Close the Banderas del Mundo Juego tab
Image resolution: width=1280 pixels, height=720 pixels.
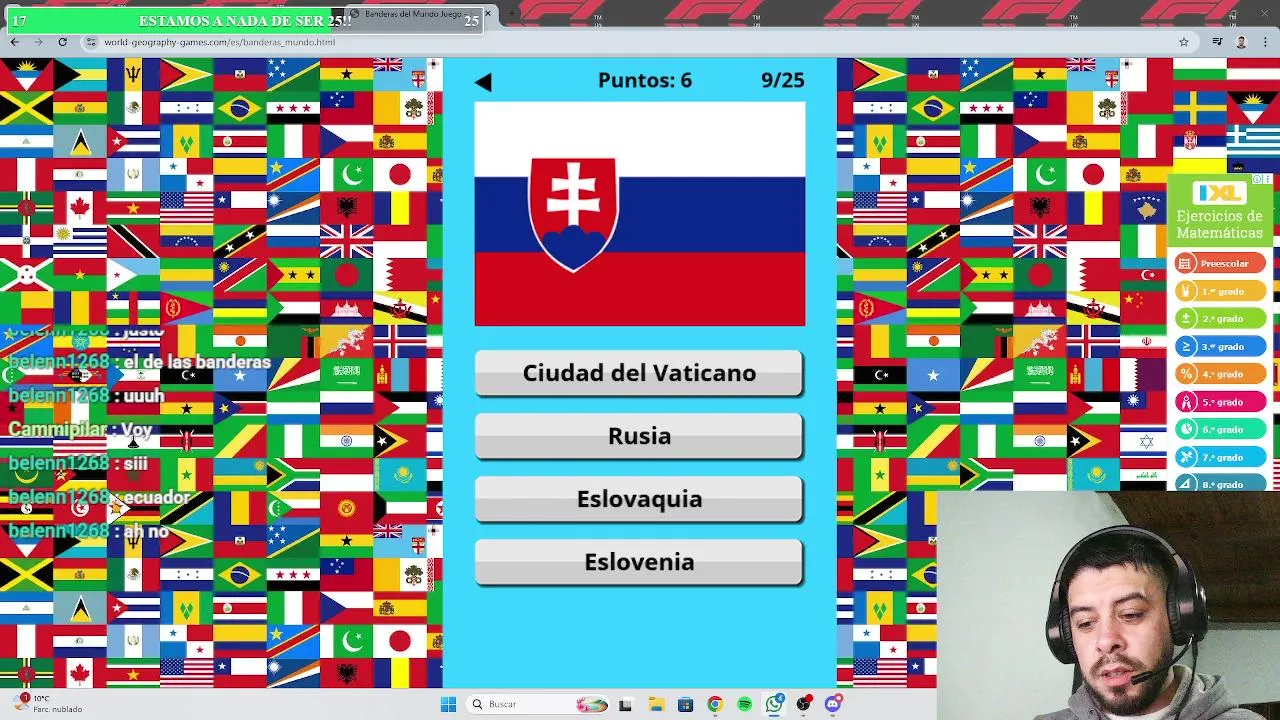488,14
